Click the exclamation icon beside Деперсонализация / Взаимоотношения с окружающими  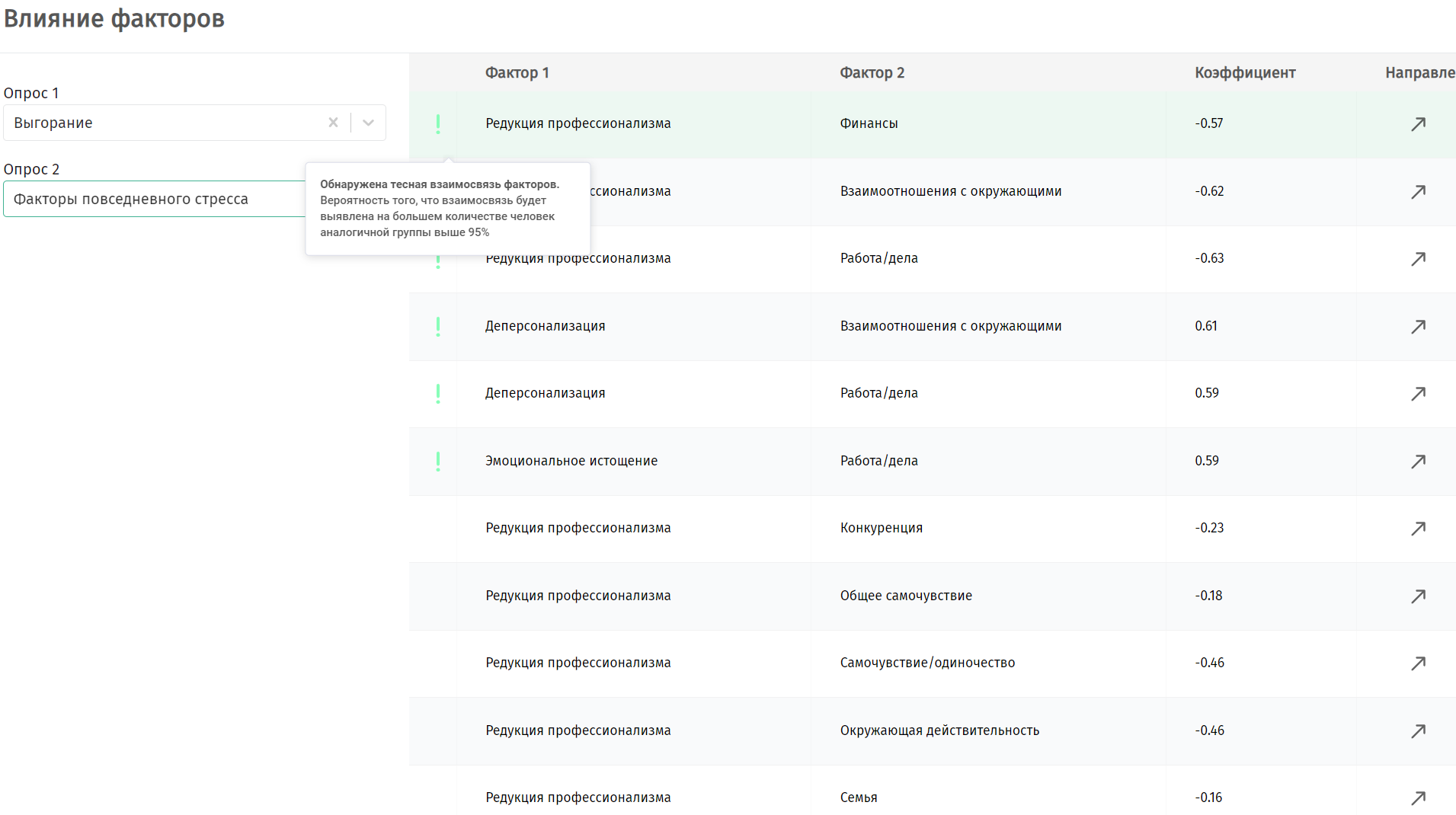[x=438, y=327]
